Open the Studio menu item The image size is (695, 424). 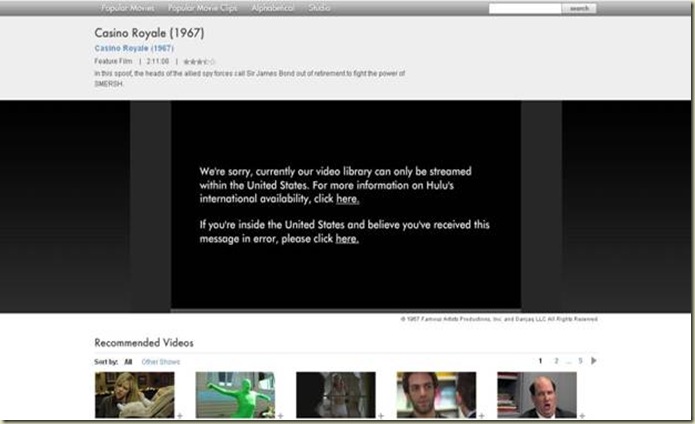click(319, 8)
